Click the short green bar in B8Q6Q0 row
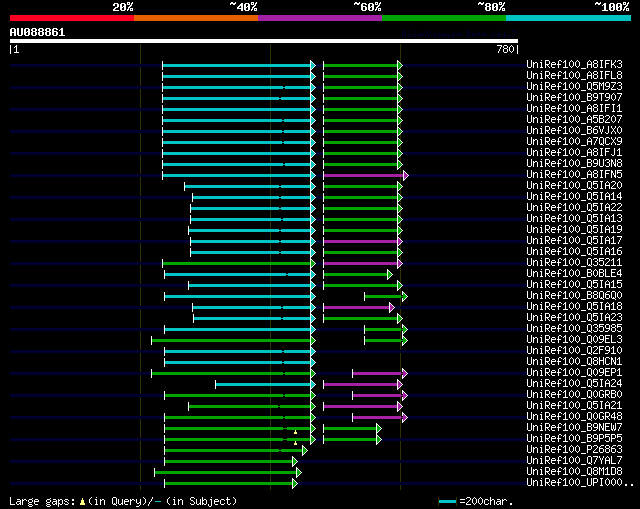The height and width of the screenshot is (509, 640). point(386,296)
